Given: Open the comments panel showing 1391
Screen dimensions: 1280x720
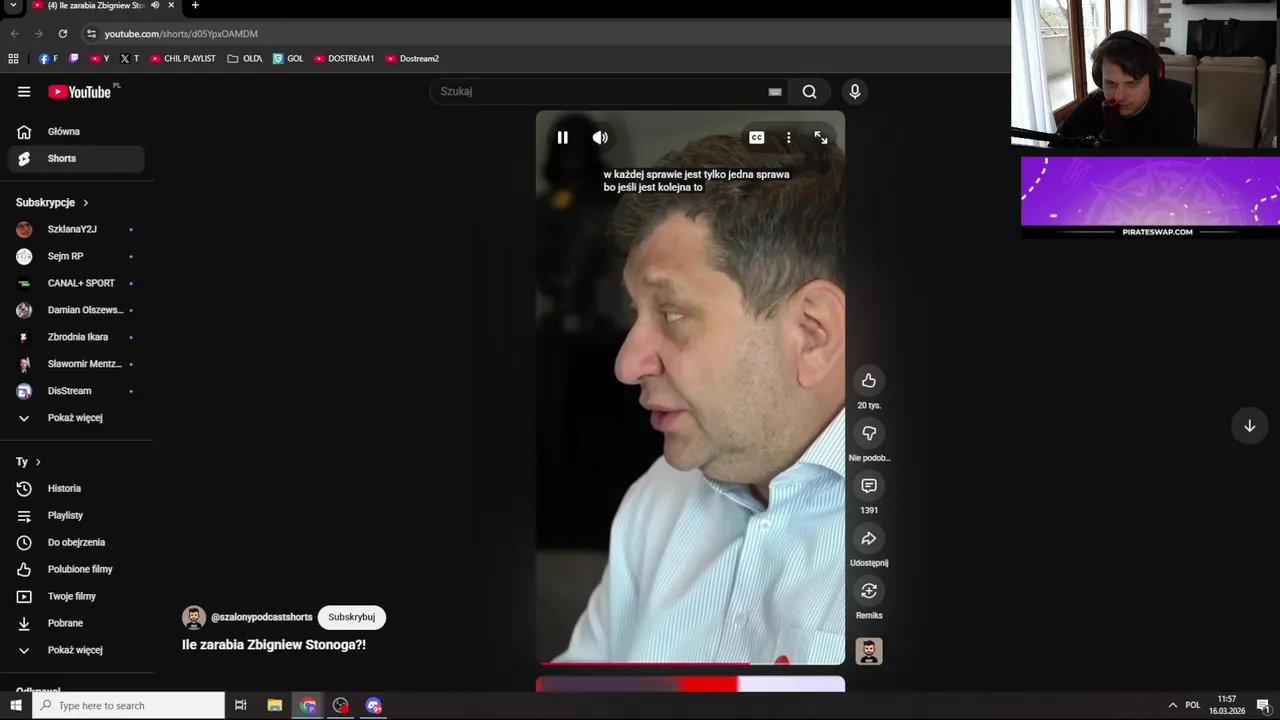Looking at the screenshot, I should tap(869, 486).
